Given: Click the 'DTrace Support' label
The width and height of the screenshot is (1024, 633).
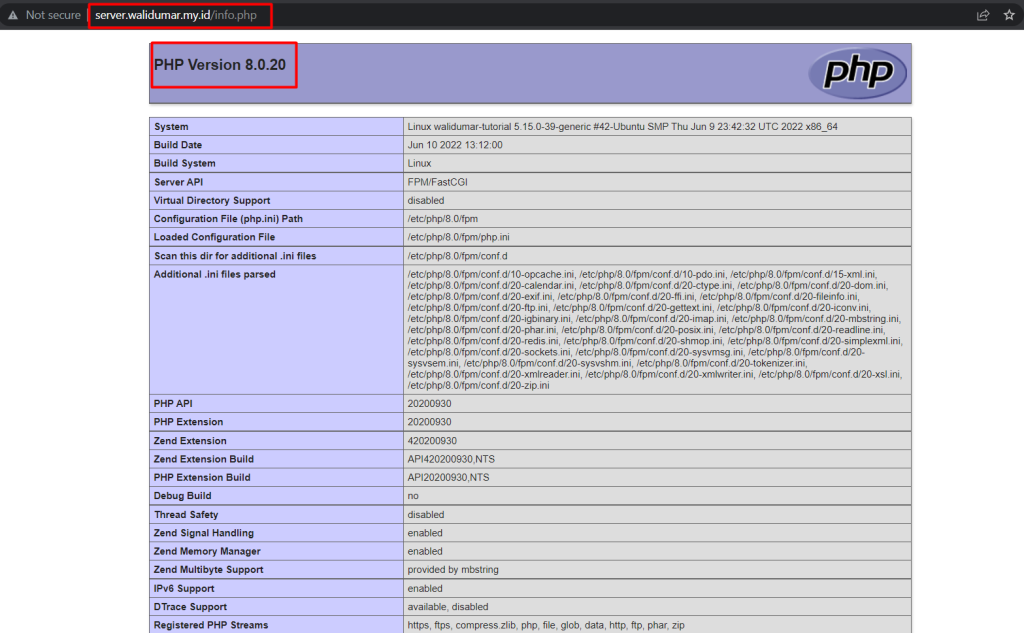Looking at the screenshot, I should point(190,607).
